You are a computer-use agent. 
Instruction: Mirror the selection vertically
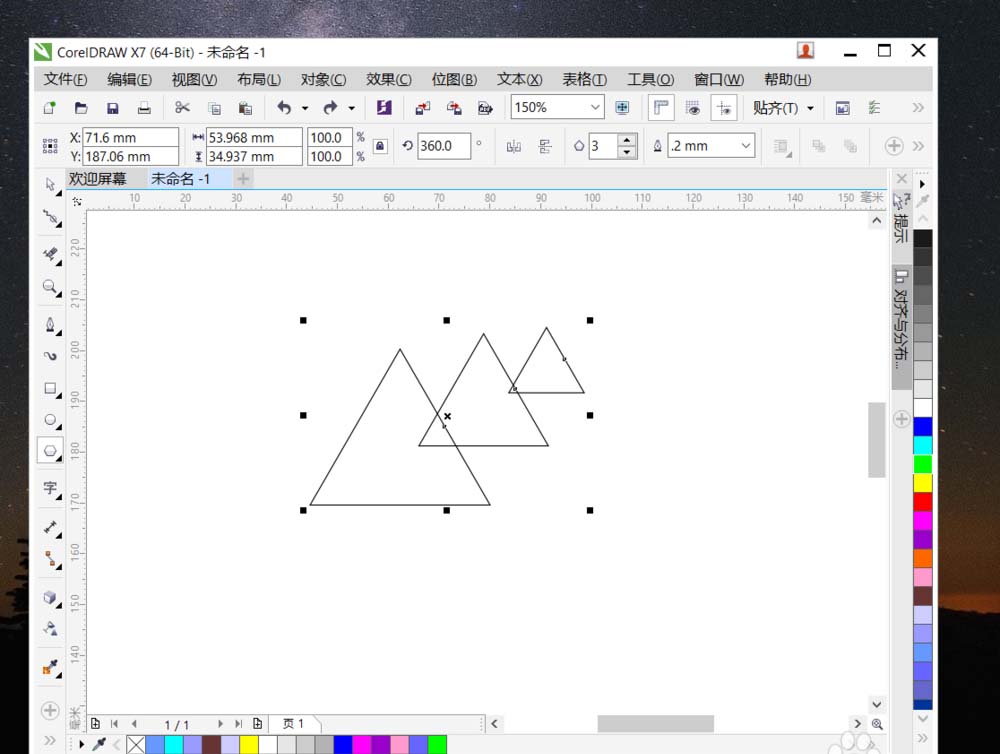pyautogui.click(x=546, y=145)
